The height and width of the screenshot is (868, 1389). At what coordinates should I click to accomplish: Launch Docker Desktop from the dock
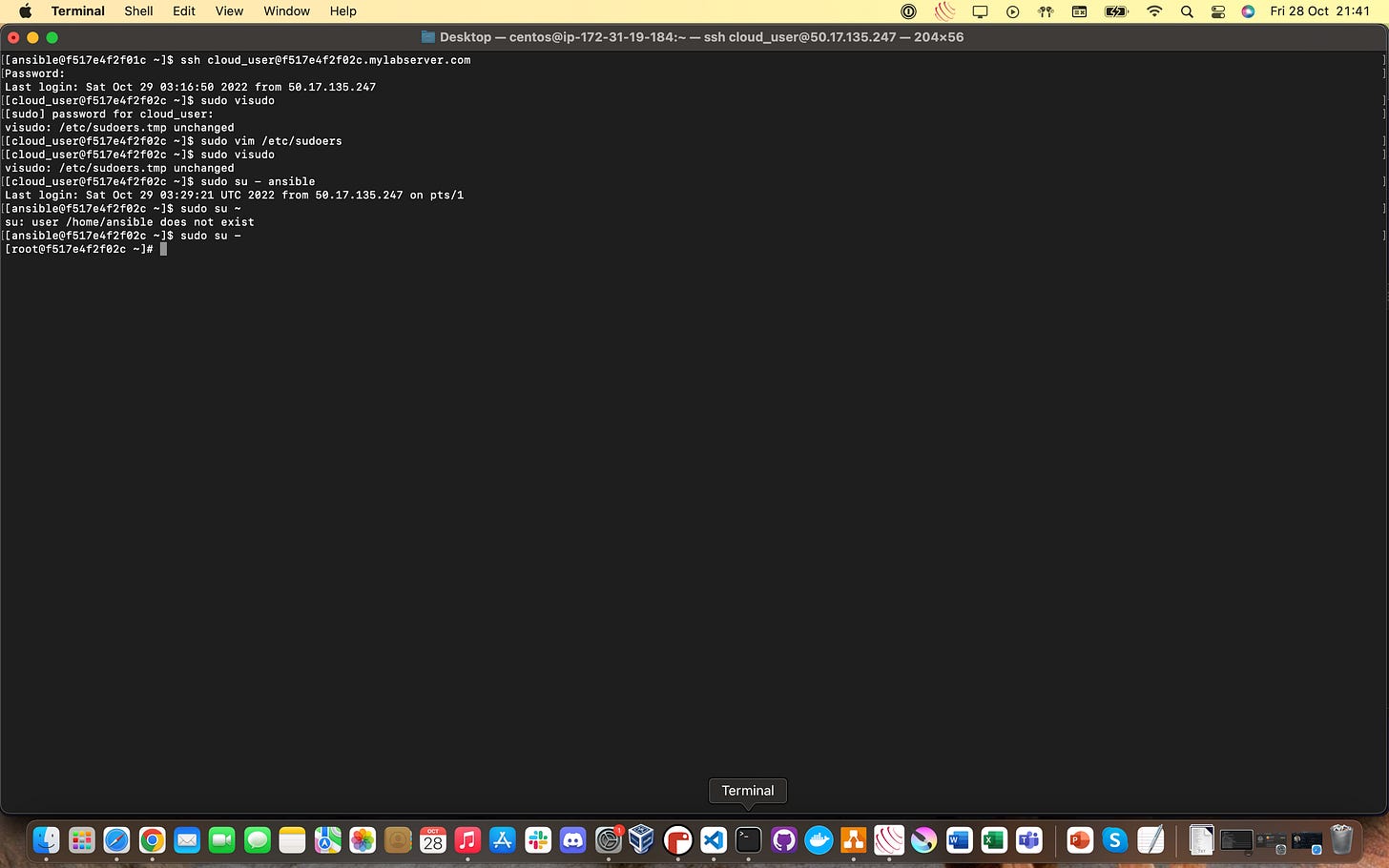click(819, 840)
